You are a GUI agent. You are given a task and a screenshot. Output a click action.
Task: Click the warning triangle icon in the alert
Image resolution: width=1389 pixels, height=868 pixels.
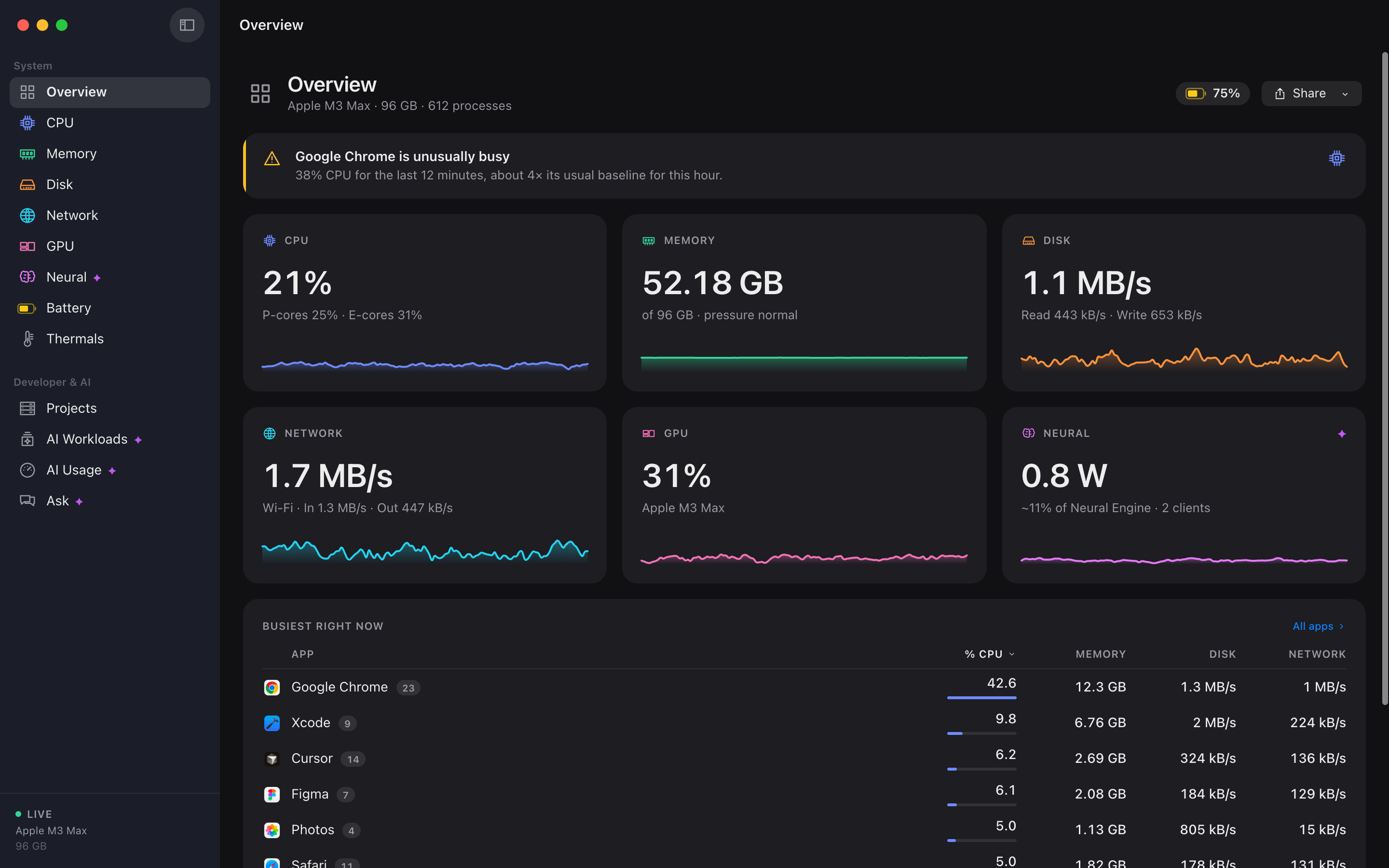tap(272, 159)
